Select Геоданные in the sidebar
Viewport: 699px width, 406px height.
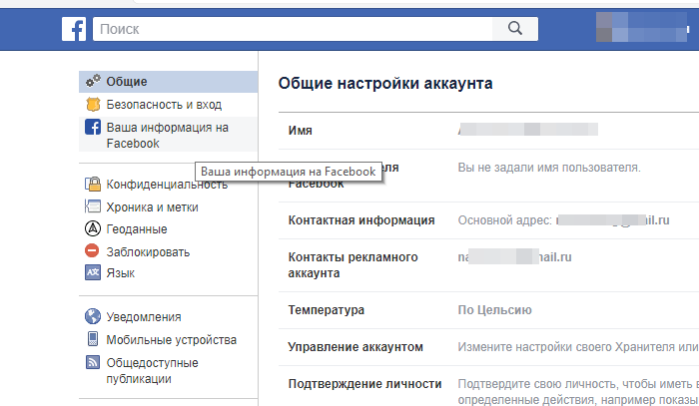[136, 229]
